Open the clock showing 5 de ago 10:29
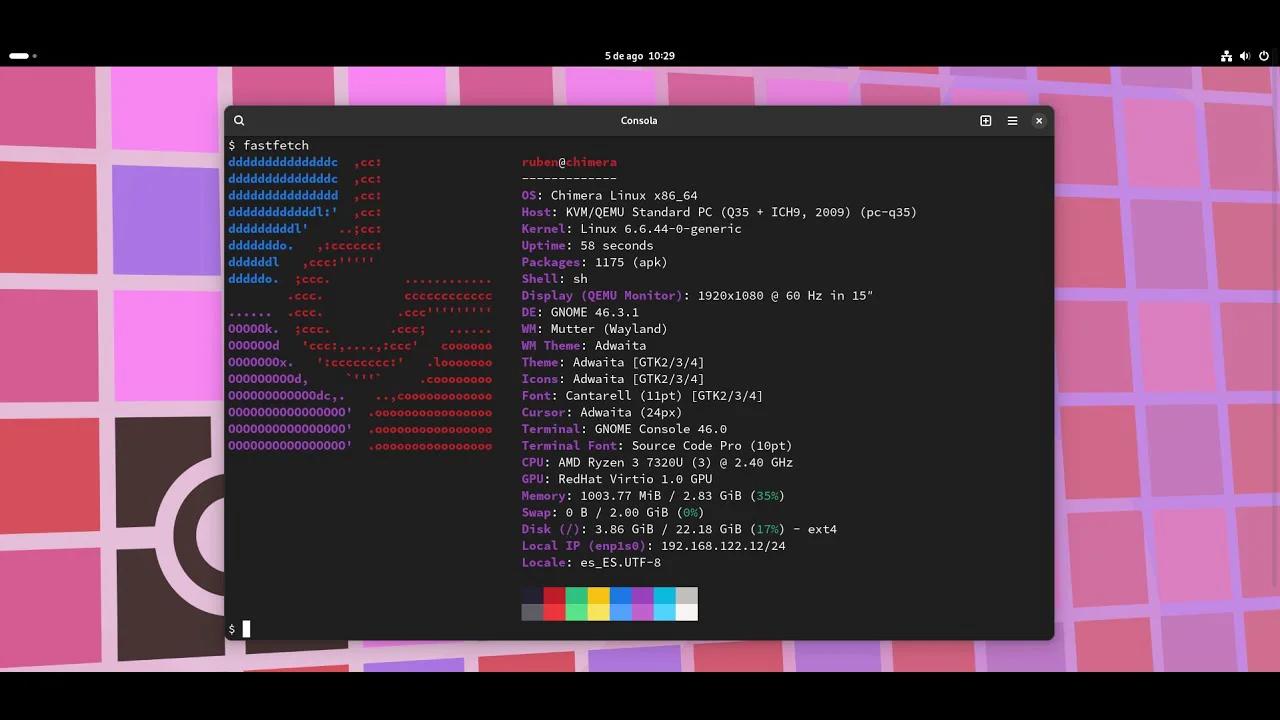Screen dimensions: 1280x720 (x=639, y=56)
